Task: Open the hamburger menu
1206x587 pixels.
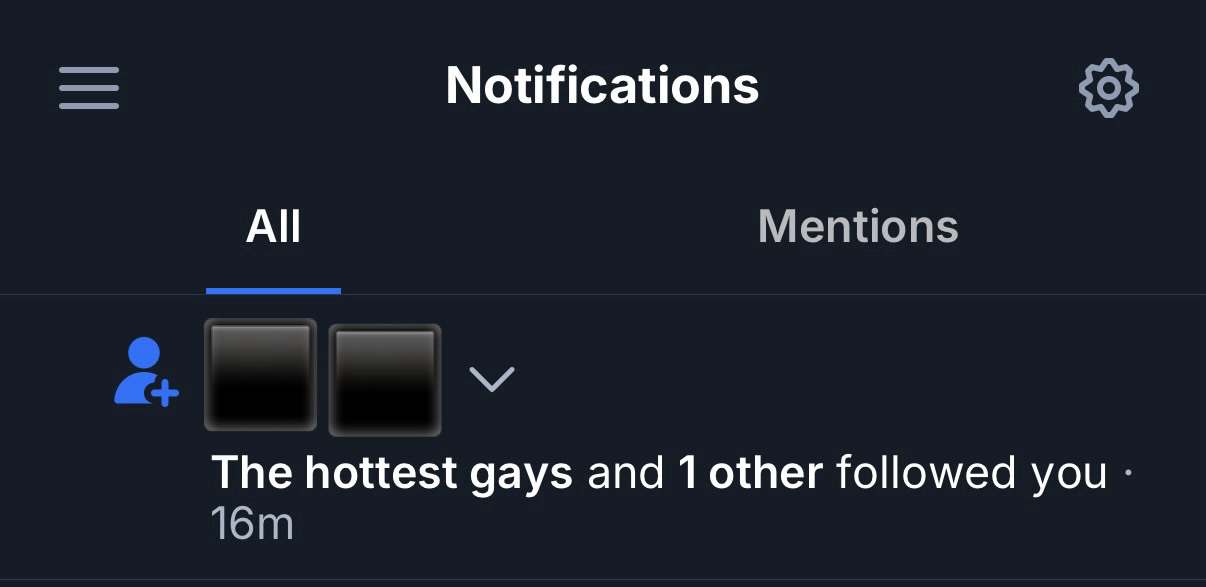Action: point(89,88)
